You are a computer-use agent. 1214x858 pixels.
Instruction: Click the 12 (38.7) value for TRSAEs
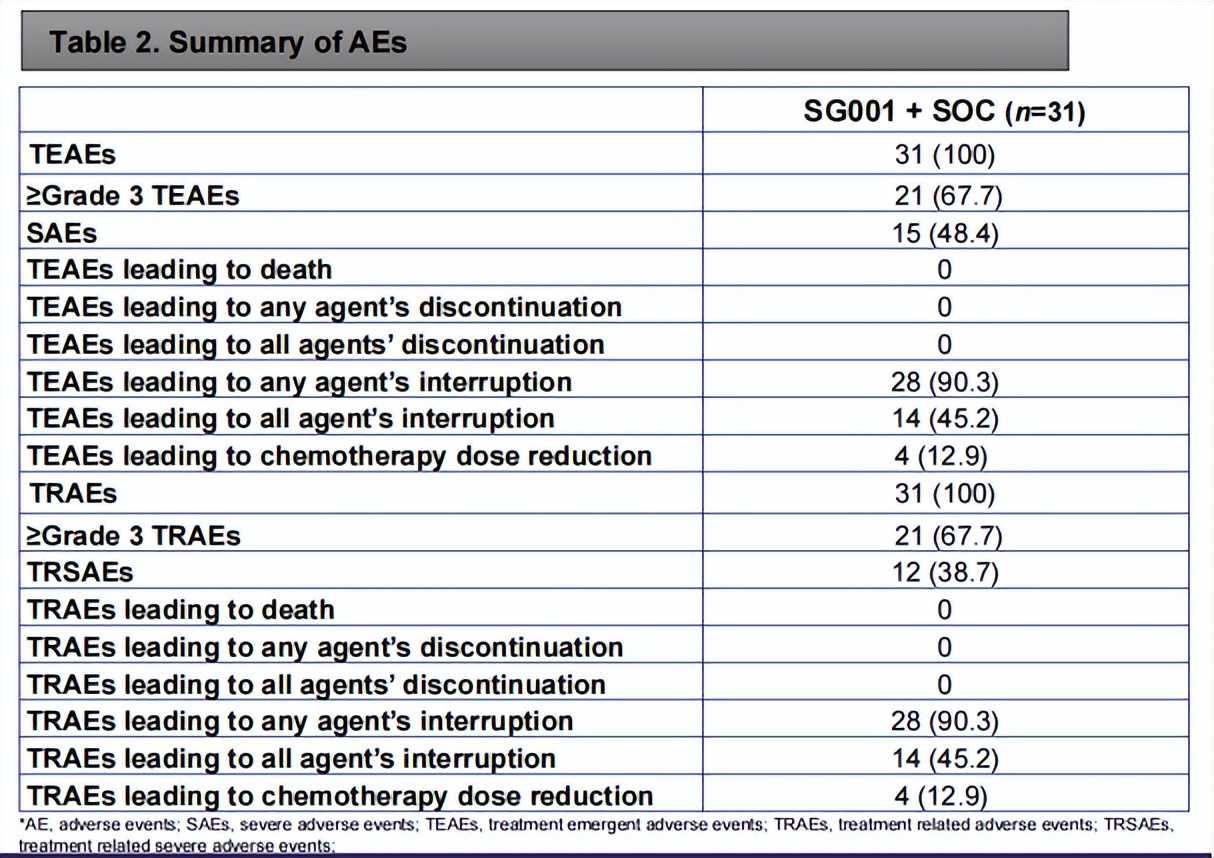944,572
